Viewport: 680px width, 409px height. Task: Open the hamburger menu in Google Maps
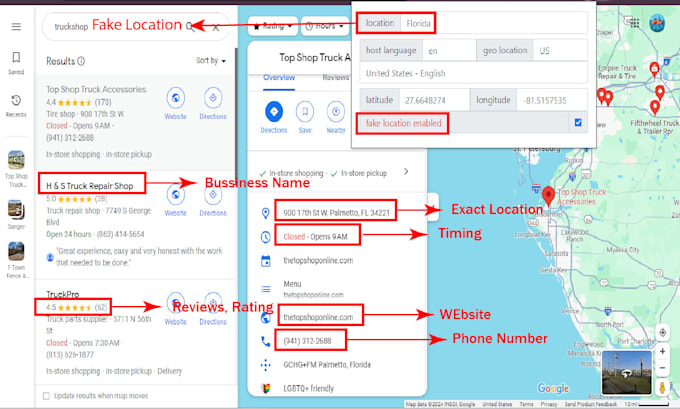(x=16, y=27)
